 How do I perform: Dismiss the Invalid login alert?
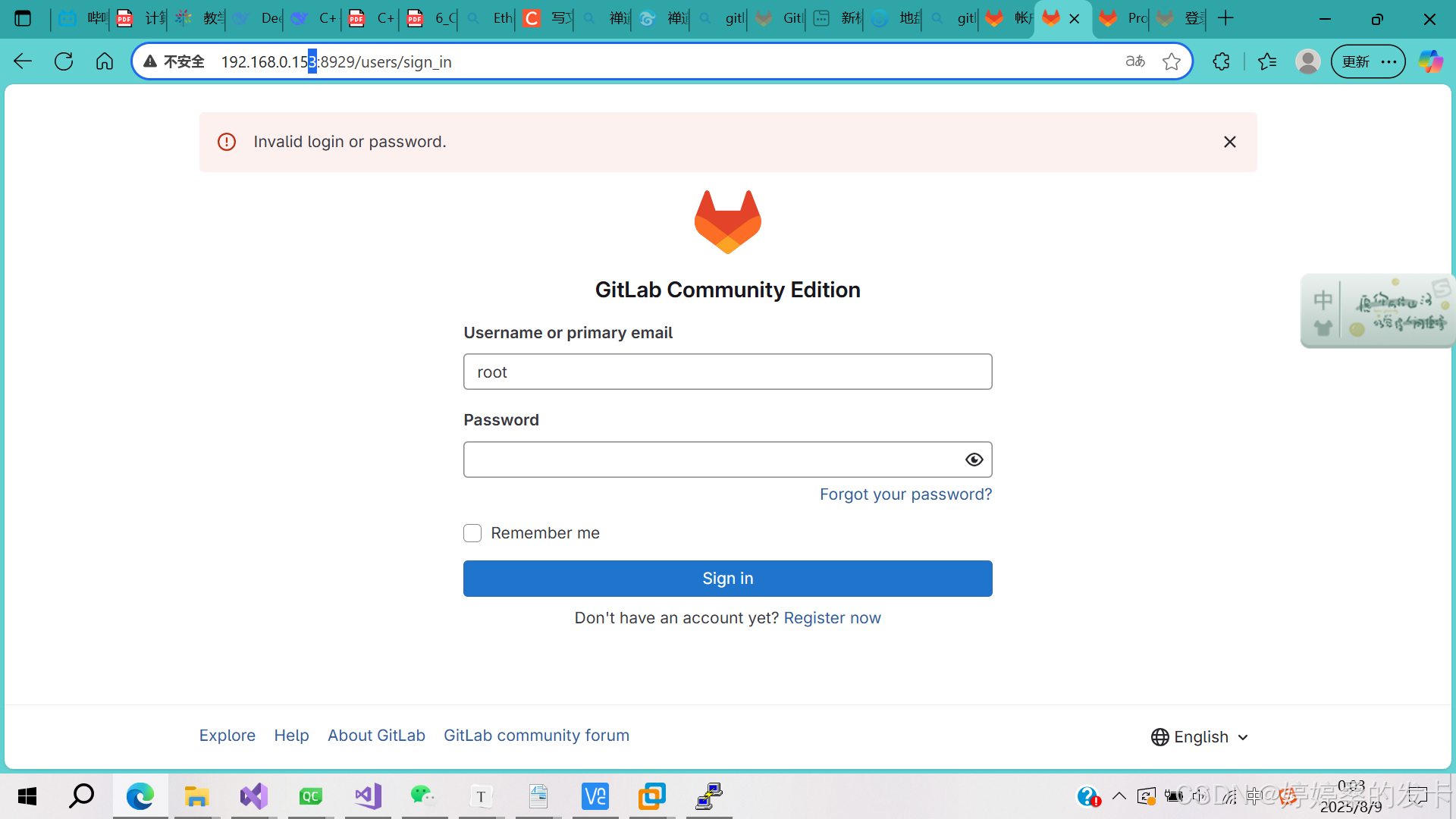click(x=1230, y=142)
